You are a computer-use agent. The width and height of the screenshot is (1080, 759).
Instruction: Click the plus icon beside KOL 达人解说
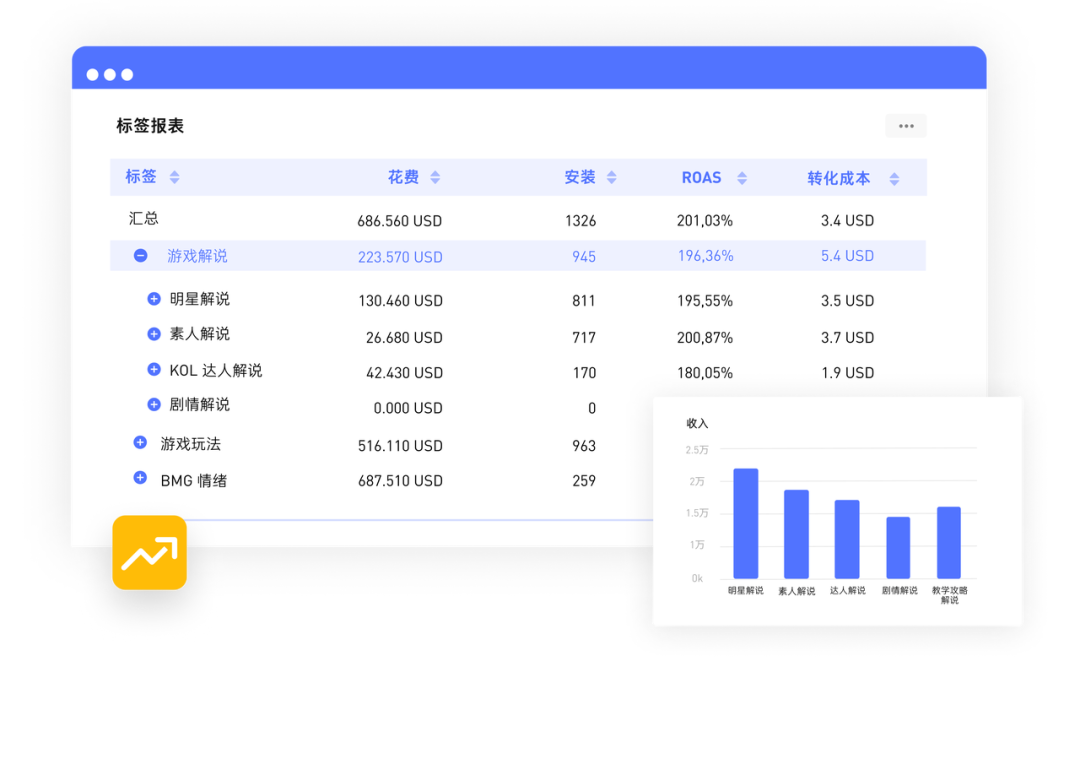coord(153,372)
